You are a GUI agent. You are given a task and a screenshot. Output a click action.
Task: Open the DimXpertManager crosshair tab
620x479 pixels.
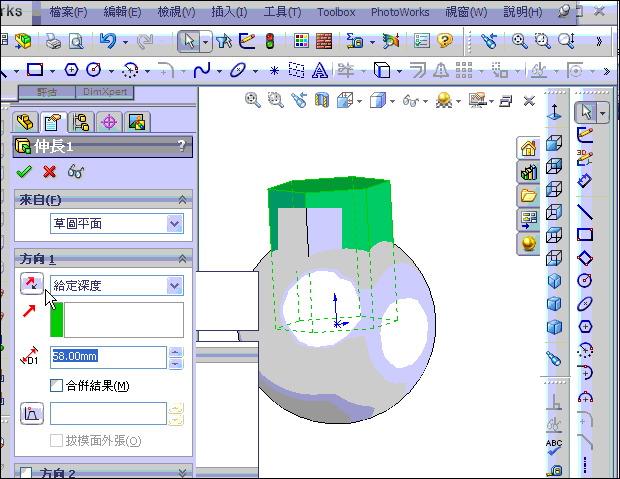(109, 122)
